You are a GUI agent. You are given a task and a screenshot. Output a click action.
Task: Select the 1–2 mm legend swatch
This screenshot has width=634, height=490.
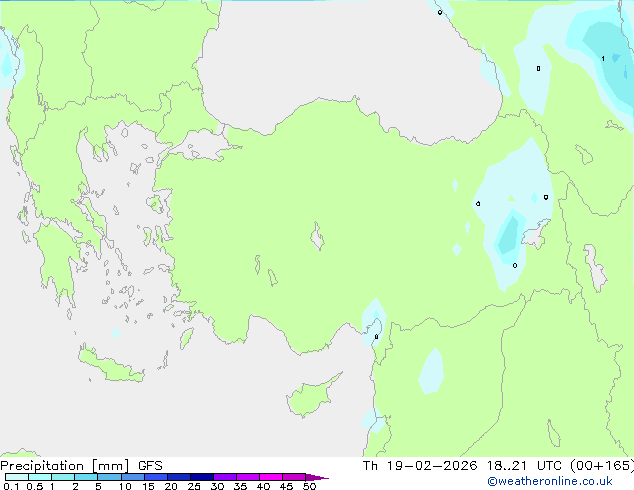pyautogui.click(x=63, y=477)
